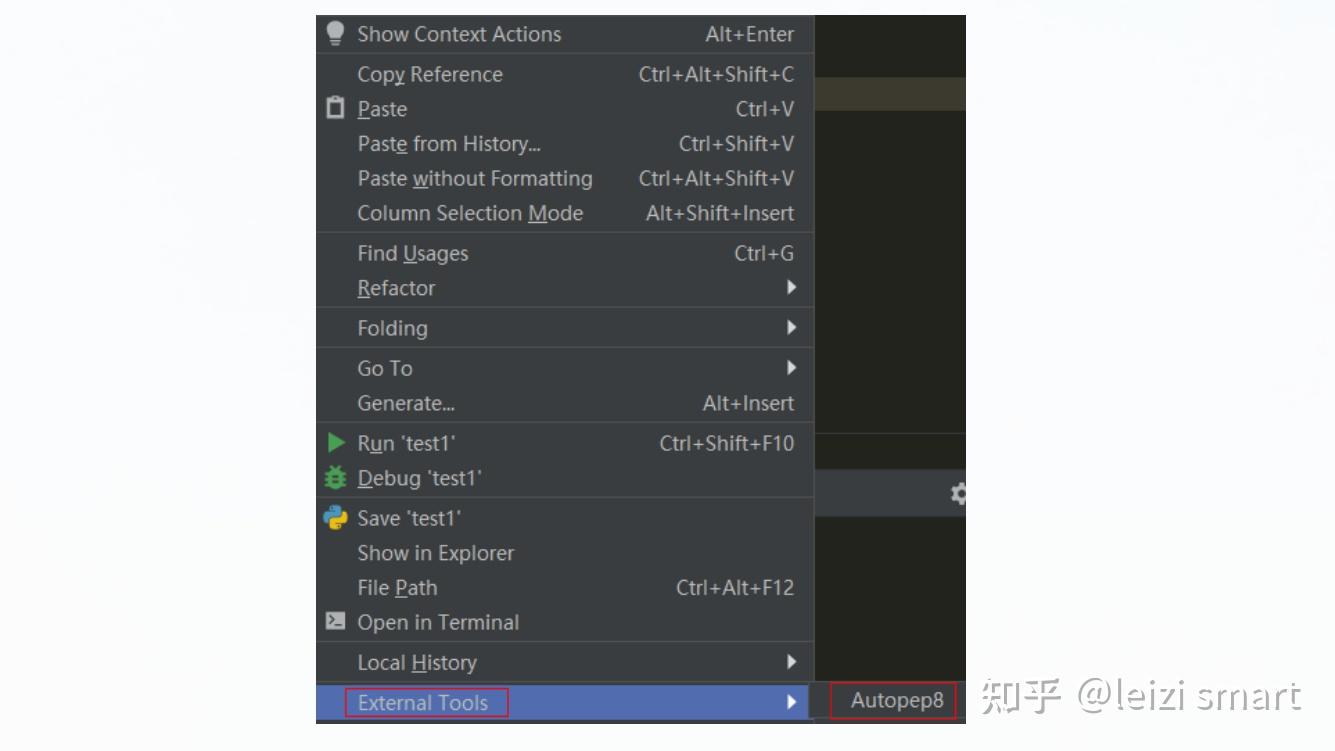Expand the Folding submenu arrow

click(x=791, y=328)
